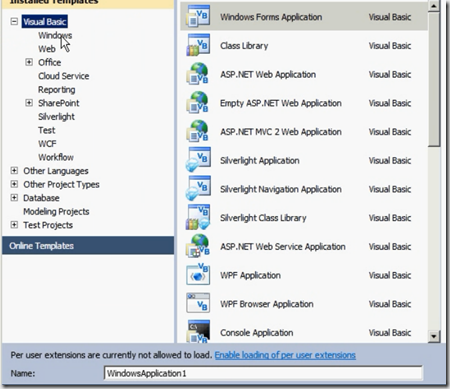The height and width of the screenshot is (389, 450).
Task: Expand the Database node
Action: pyautogui.click(x=14, y=198)
